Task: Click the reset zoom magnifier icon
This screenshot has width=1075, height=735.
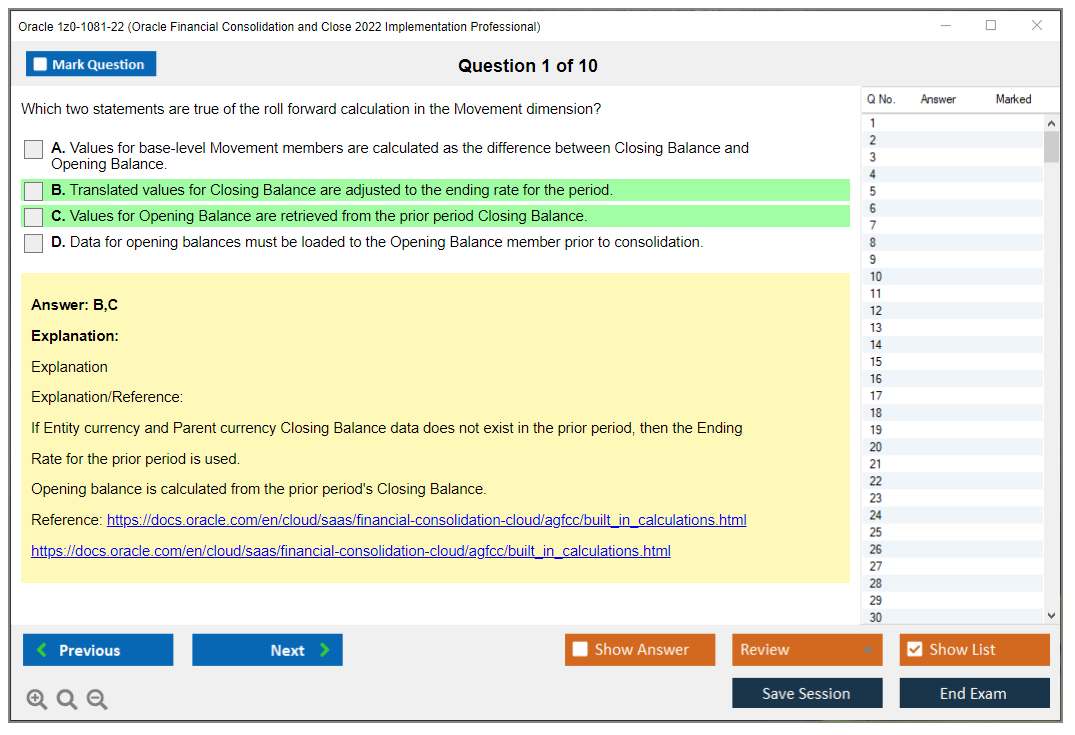Action: coord(67,700)
